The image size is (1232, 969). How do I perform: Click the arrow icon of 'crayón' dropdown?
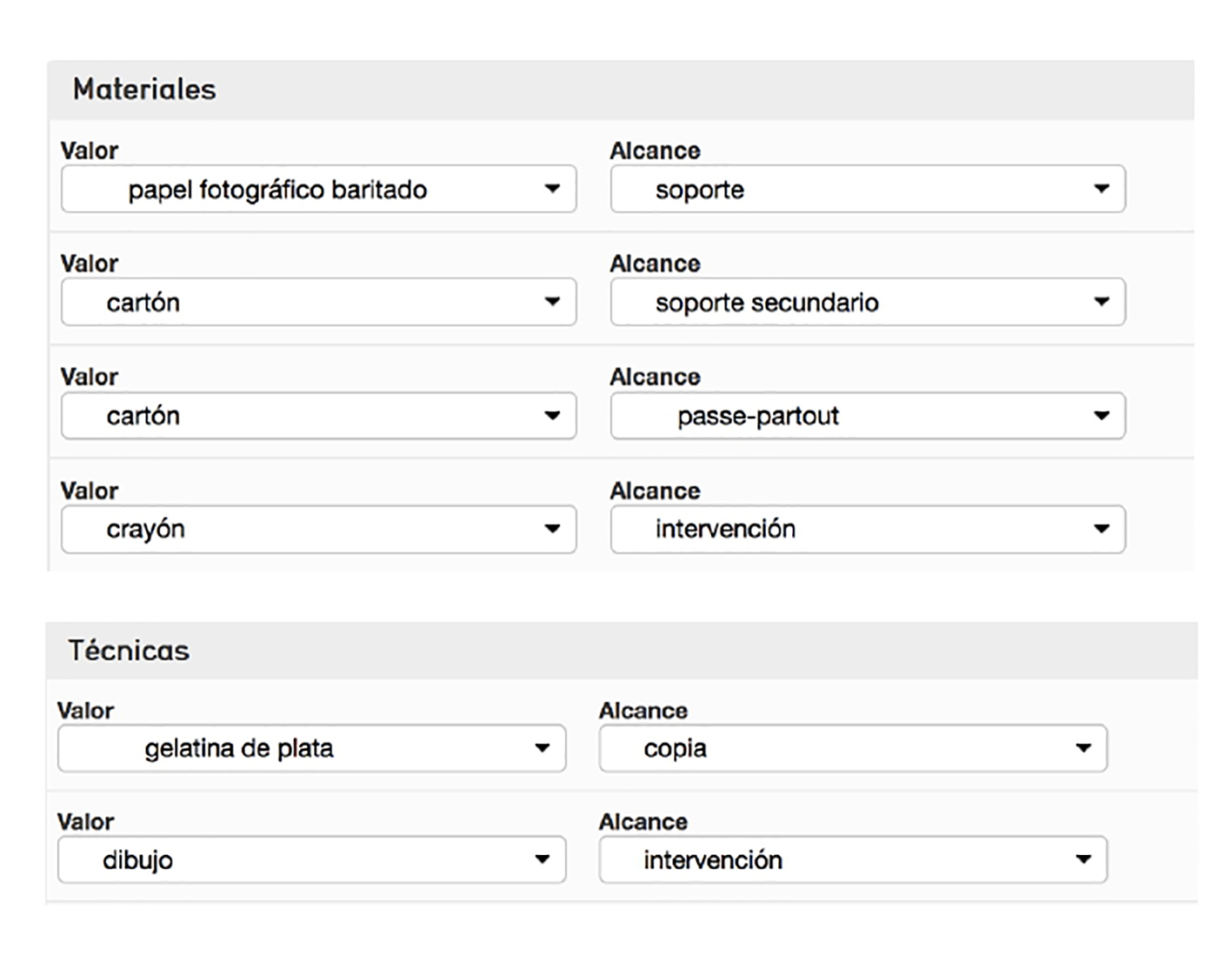pyautogui.click(x=552, y=529)
